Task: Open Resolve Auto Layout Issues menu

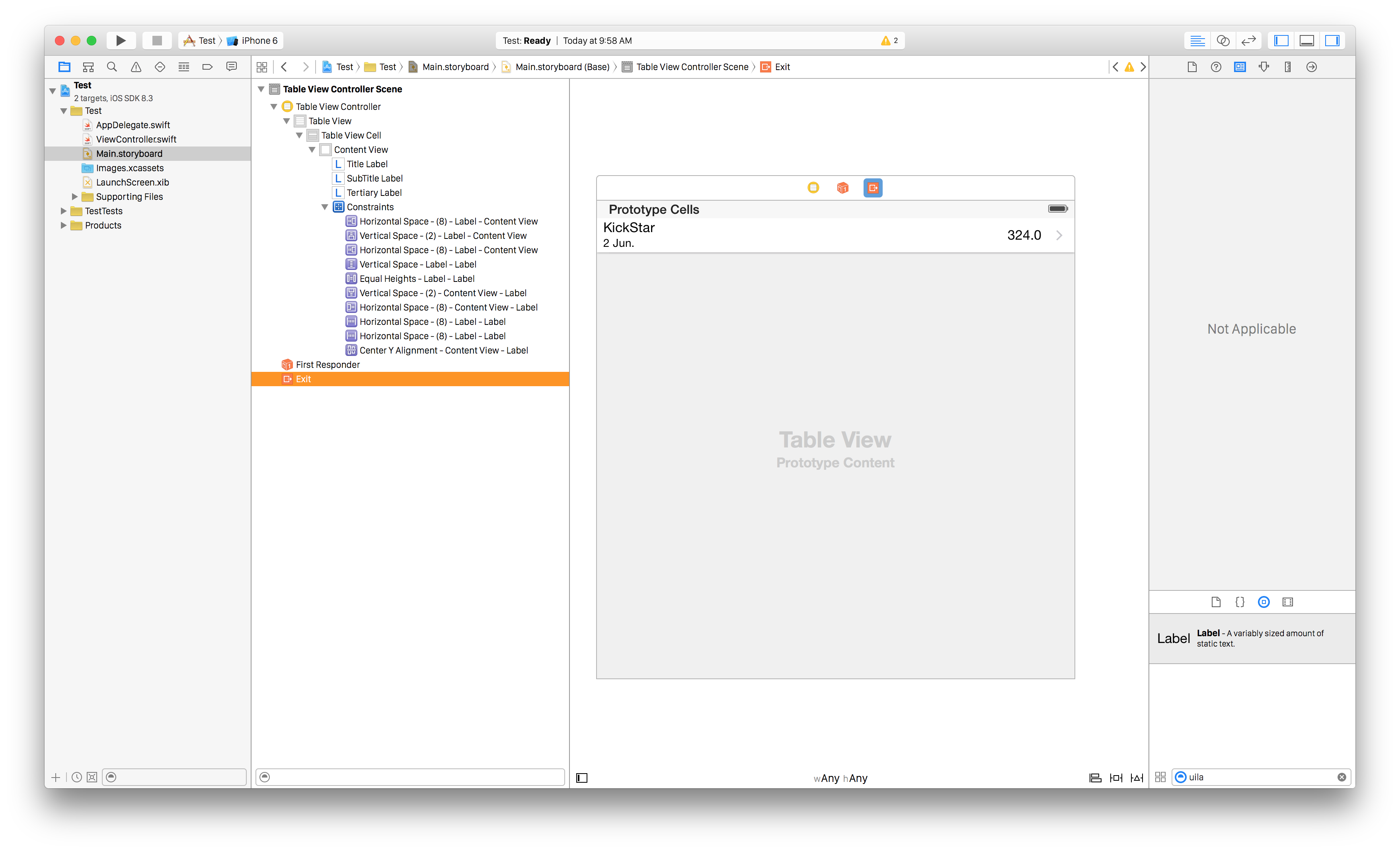Action: click(1137, 778)
